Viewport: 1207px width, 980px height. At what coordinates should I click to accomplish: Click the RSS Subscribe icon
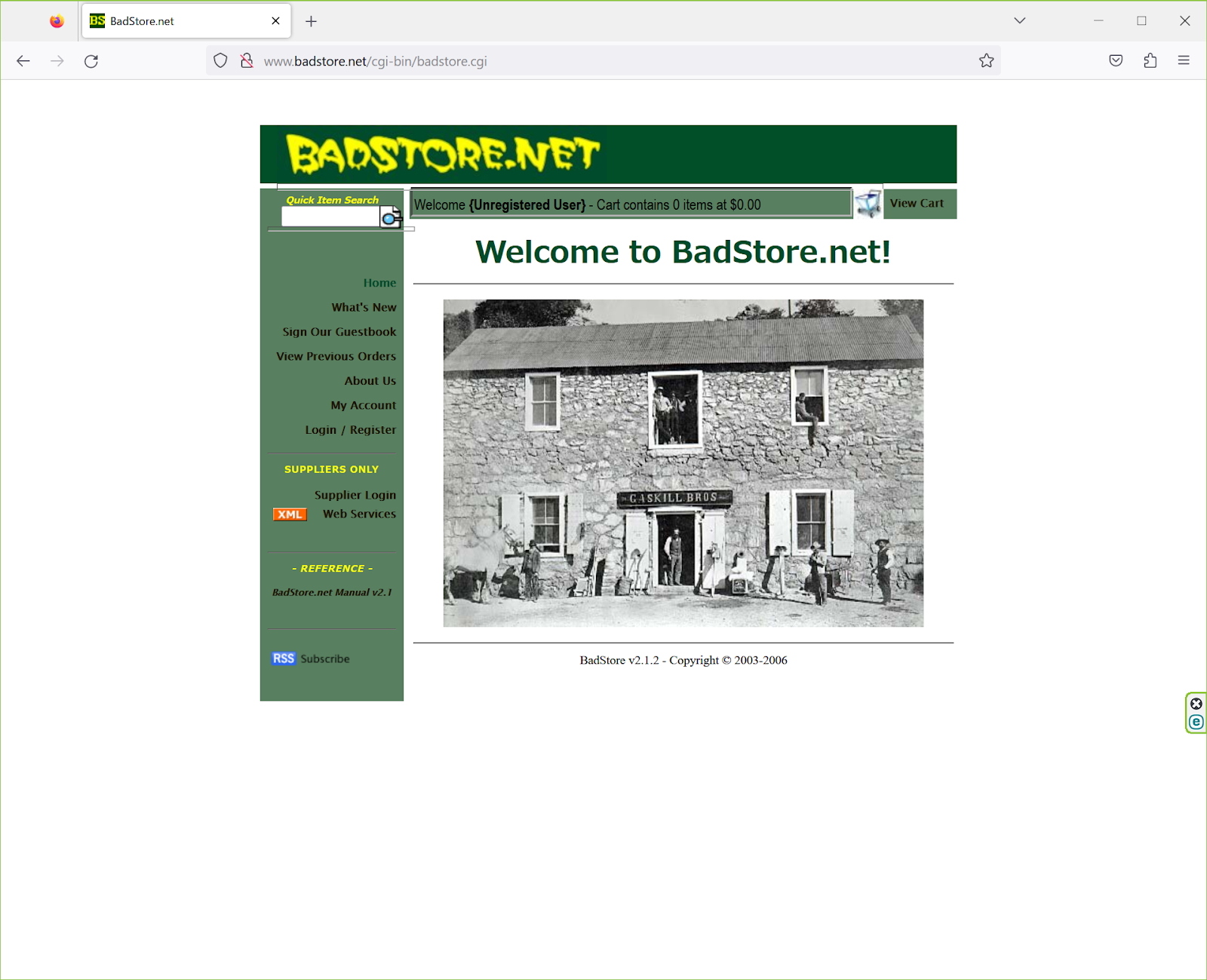[x=283, y=658]
